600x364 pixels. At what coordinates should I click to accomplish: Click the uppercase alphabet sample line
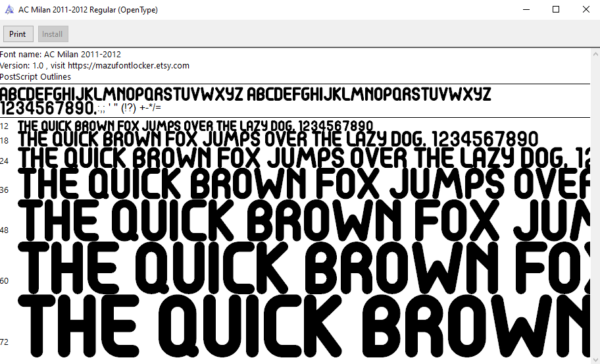pos(245,94)
